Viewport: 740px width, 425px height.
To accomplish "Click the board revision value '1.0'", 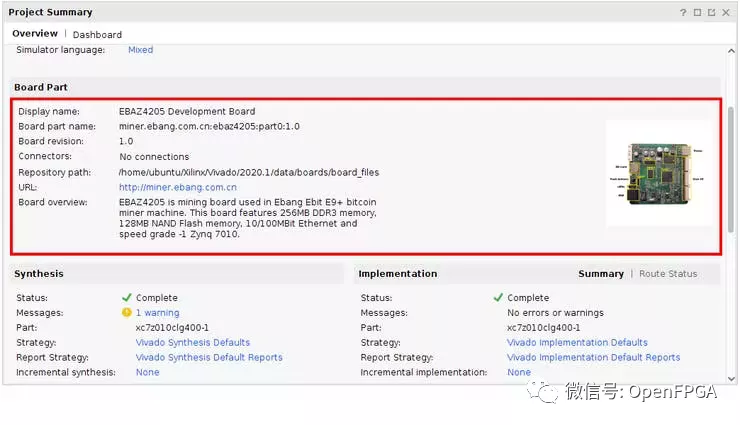I will (126, 141).
